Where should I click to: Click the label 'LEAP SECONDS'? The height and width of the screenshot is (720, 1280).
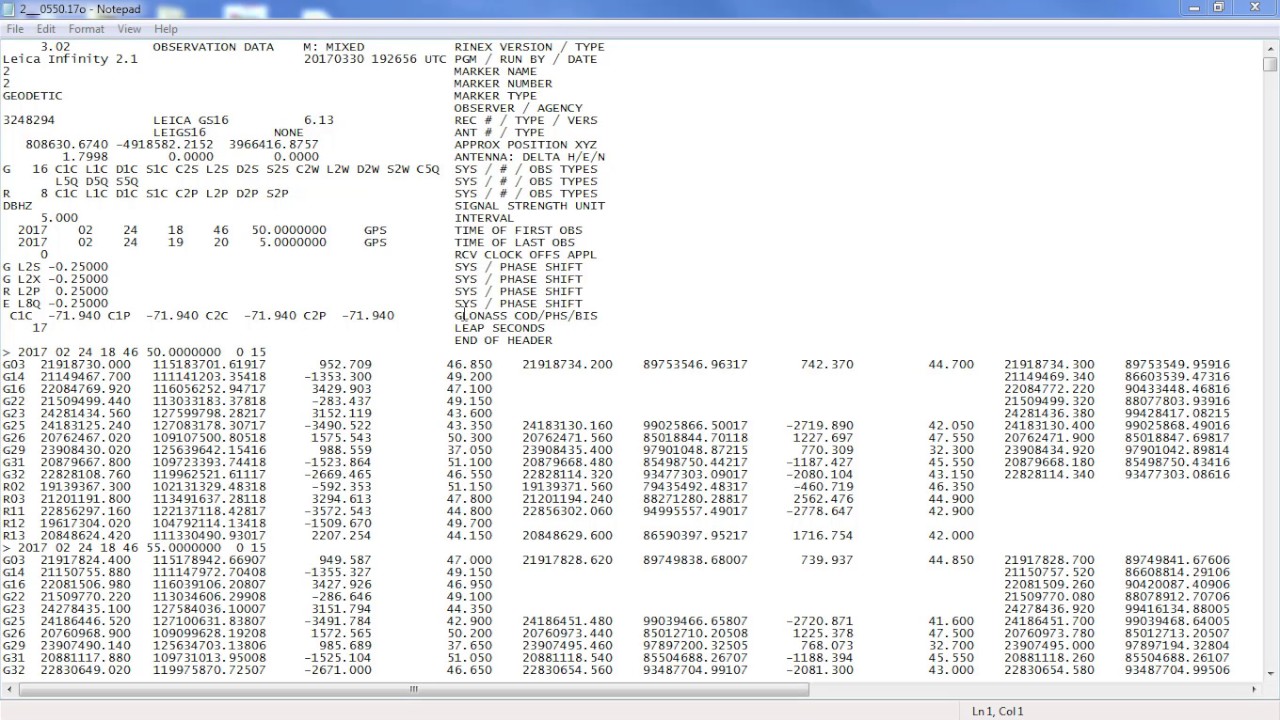point(499,328)
